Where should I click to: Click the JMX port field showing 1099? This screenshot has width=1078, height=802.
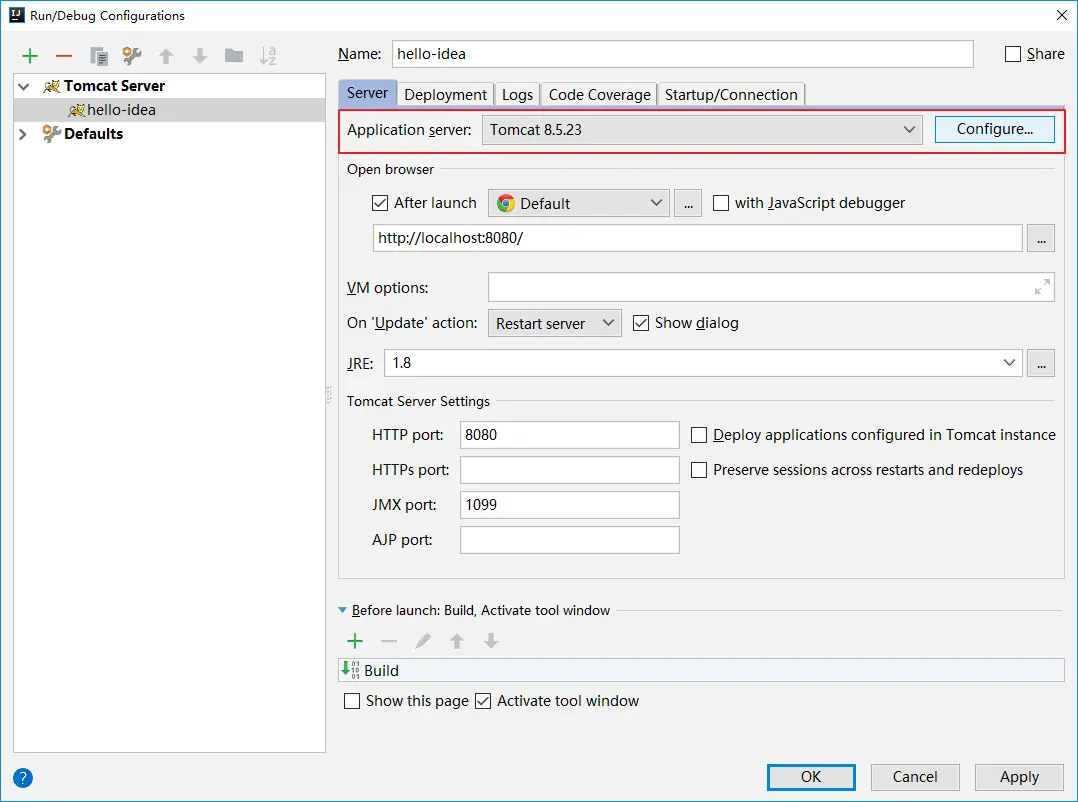click(x=569, y=505)
